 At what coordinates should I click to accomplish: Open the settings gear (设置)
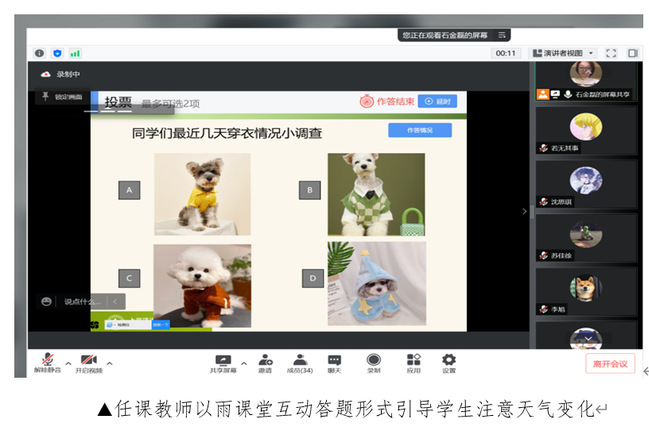(x=449, y=360)
